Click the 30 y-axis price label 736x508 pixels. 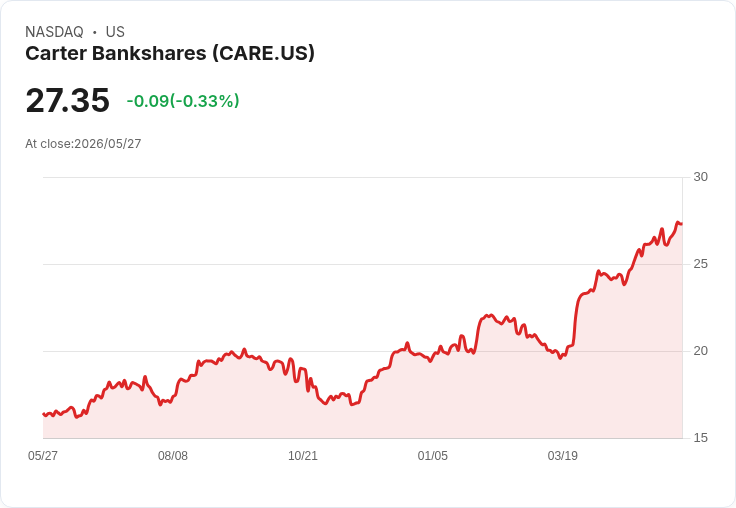click(x=700, y=177)
